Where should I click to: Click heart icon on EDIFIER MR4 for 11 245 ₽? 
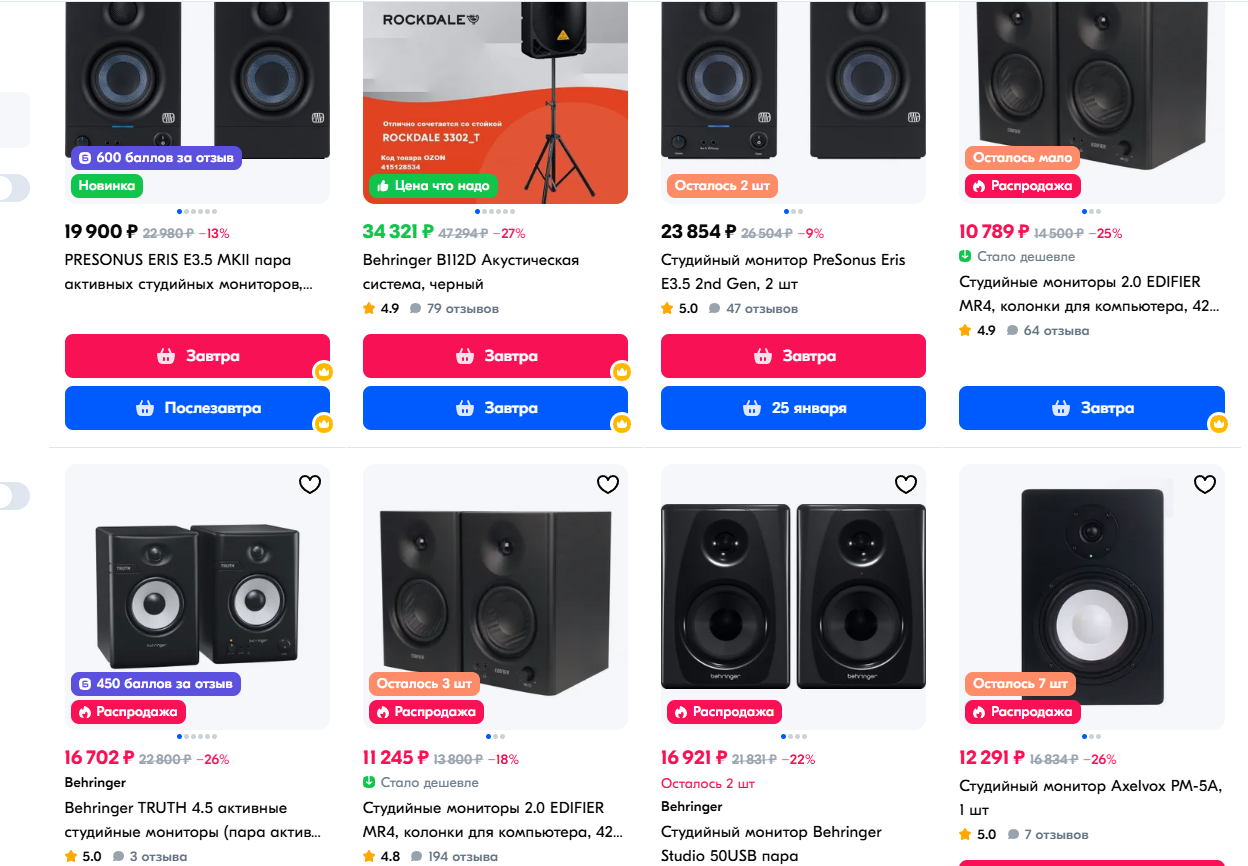click(608, 485)
